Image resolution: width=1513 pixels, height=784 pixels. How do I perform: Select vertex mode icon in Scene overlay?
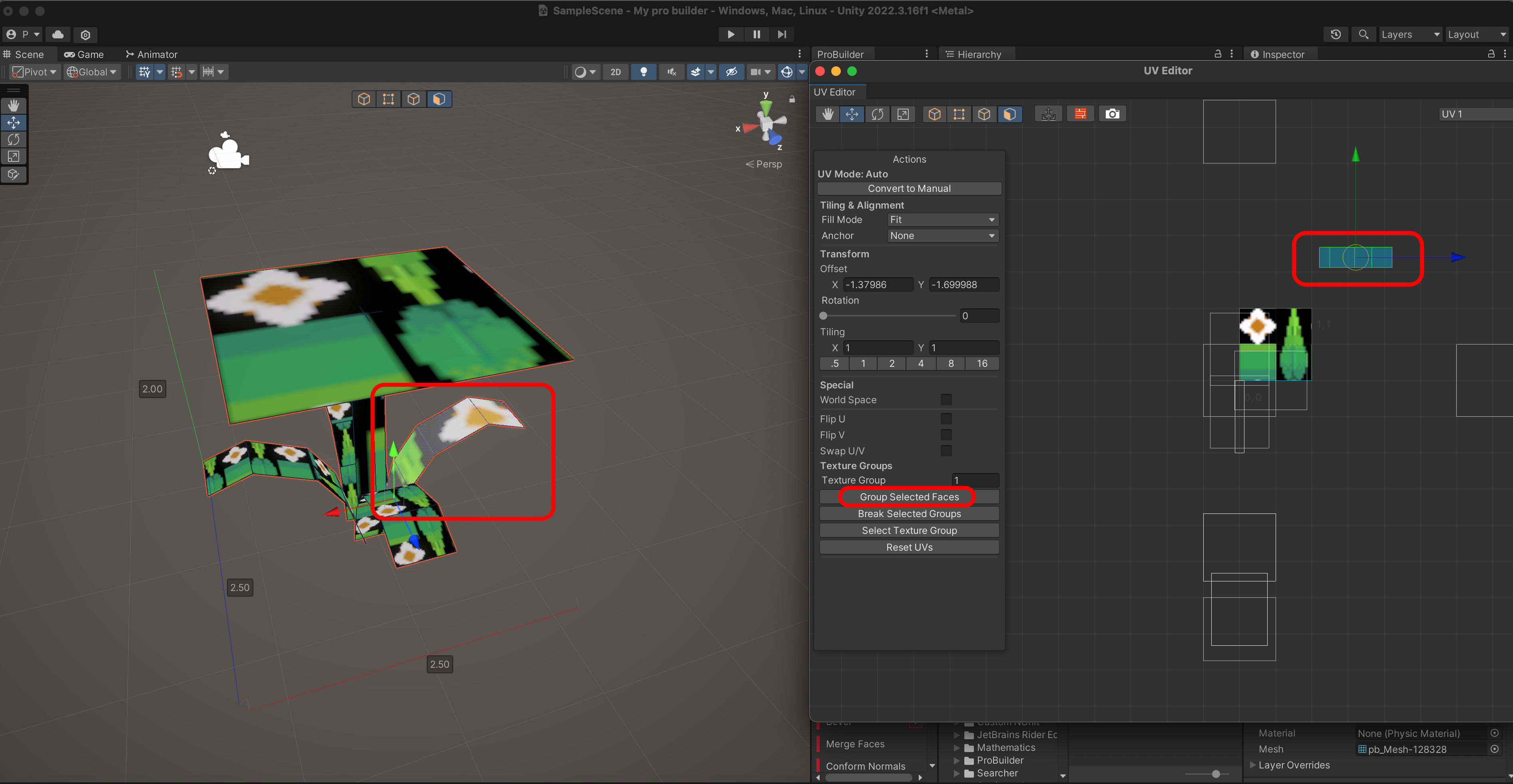[388, 99]
